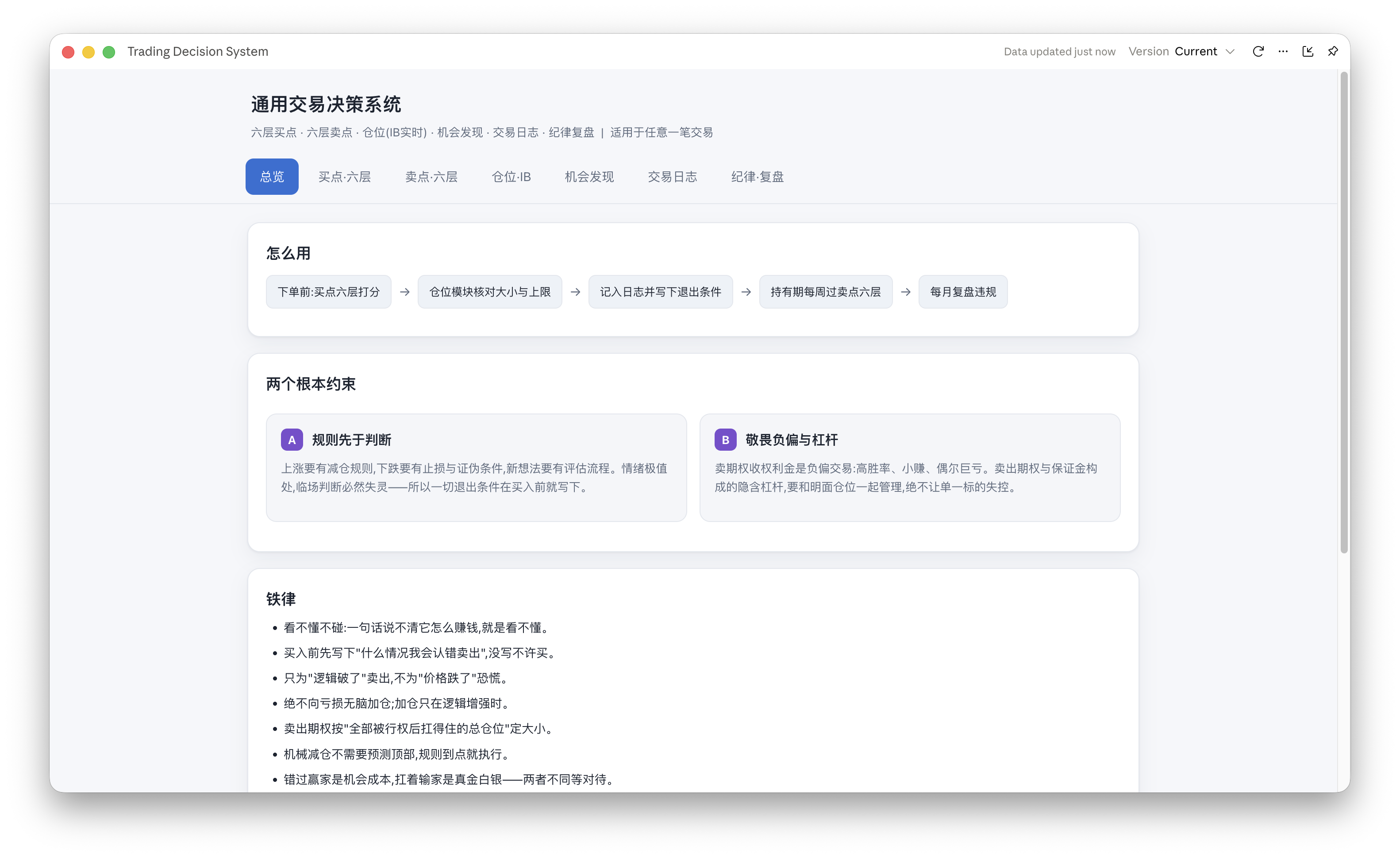Go to the 交易日志 tab
This screenshot has width=1400, height=858.
pyautogui.click(x=672, y=176)
